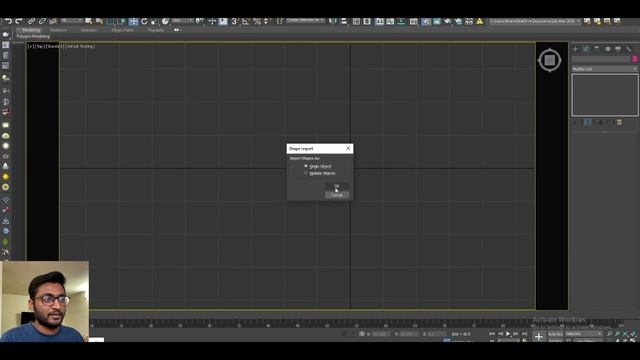Click the Configure Modifier Sets icon
640x360 pixels.
[x=620, y=122]
